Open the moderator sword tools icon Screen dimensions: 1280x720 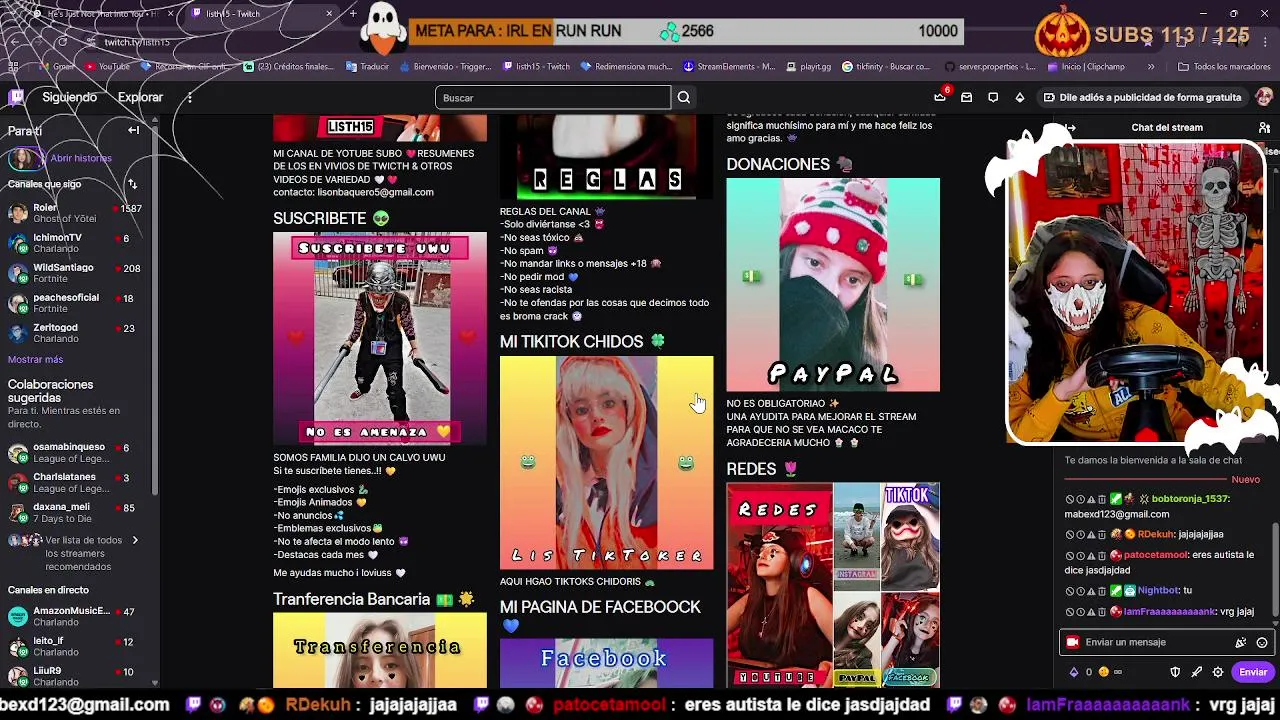[1197, 672]
